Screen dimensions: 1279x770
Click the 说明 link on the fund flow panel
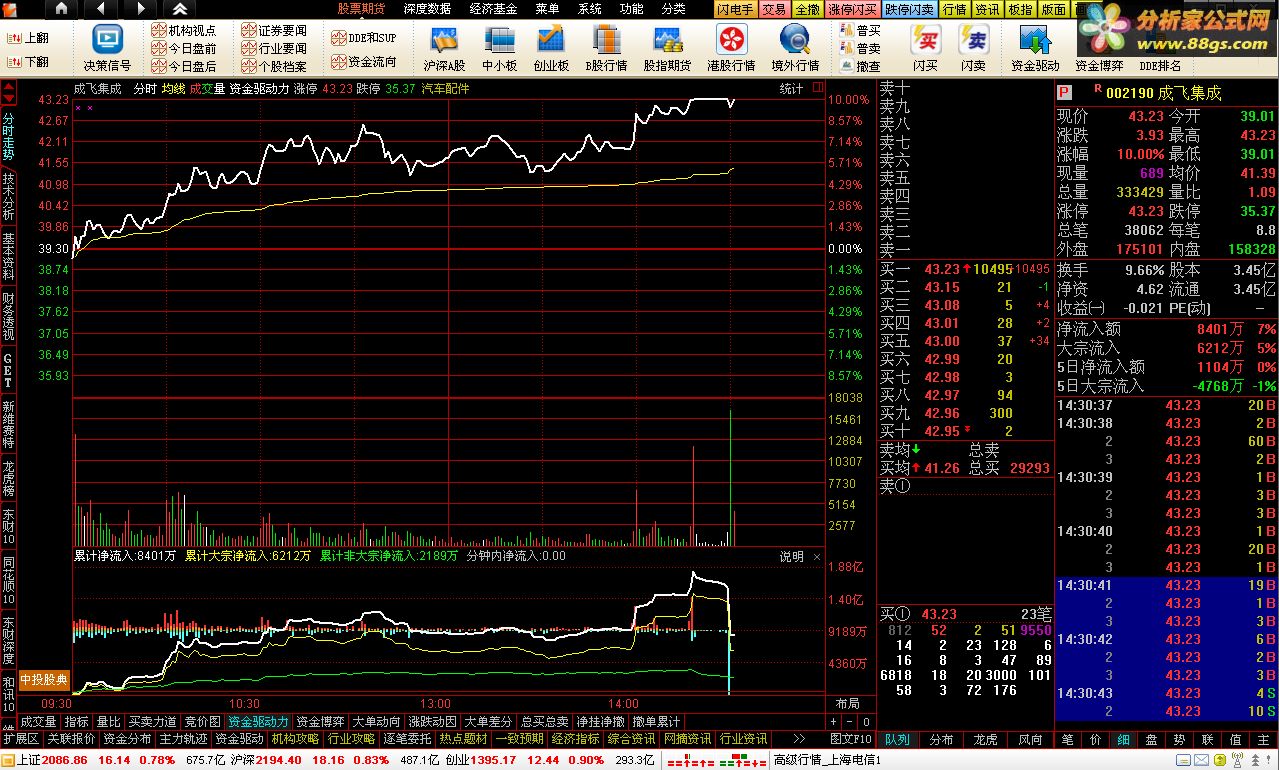click(791, 556)
